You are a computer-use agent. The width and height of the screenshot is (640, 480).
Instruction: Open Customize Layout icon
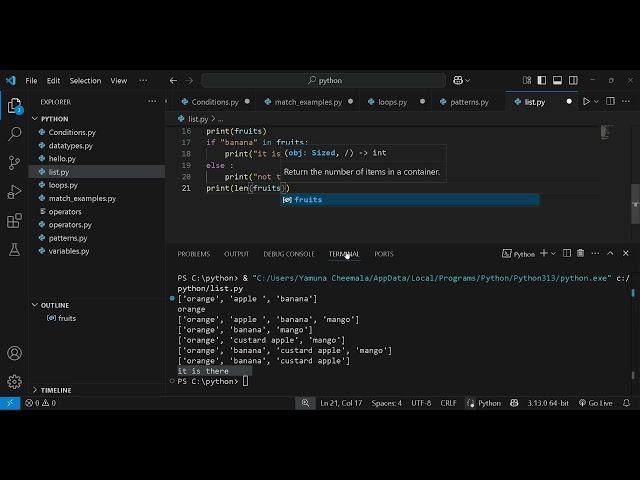[527, 80]
